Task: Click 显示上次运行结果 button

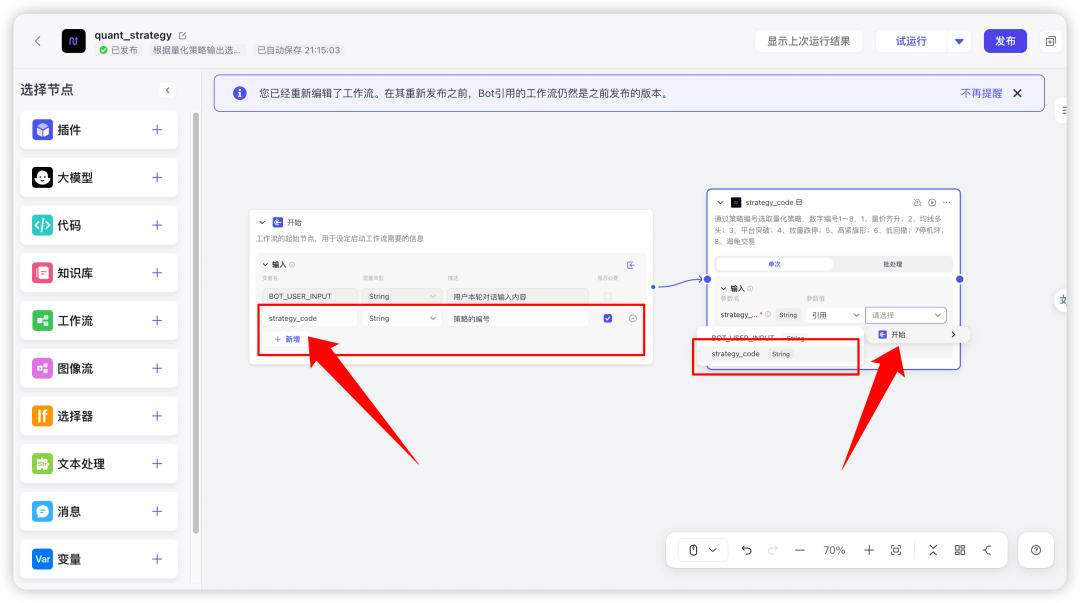Action: [809, 41]
